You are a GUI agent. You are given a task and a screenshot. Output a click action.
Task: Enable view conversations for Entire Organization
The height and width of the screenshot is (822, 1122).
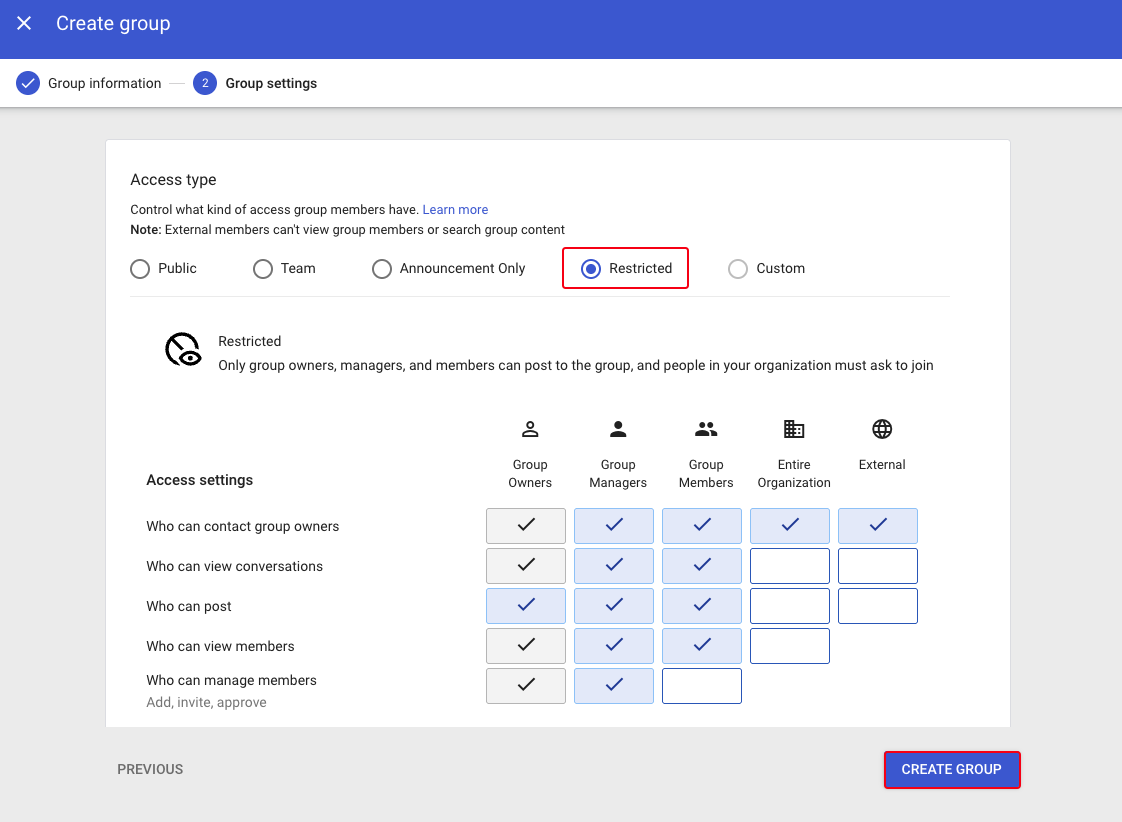pyautogui.click(x=790, y=566)
